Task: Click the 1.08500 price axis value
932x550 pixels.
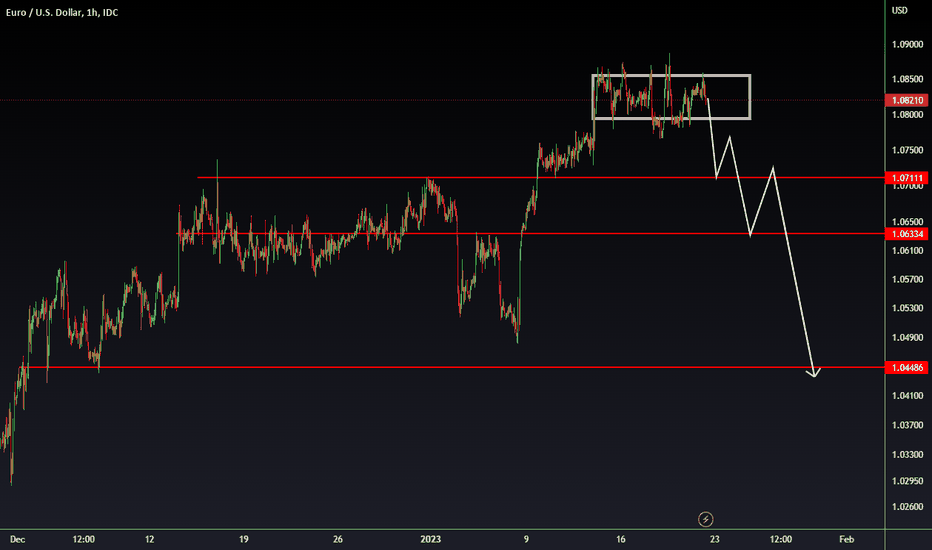Action: click(x=908, y=79)
